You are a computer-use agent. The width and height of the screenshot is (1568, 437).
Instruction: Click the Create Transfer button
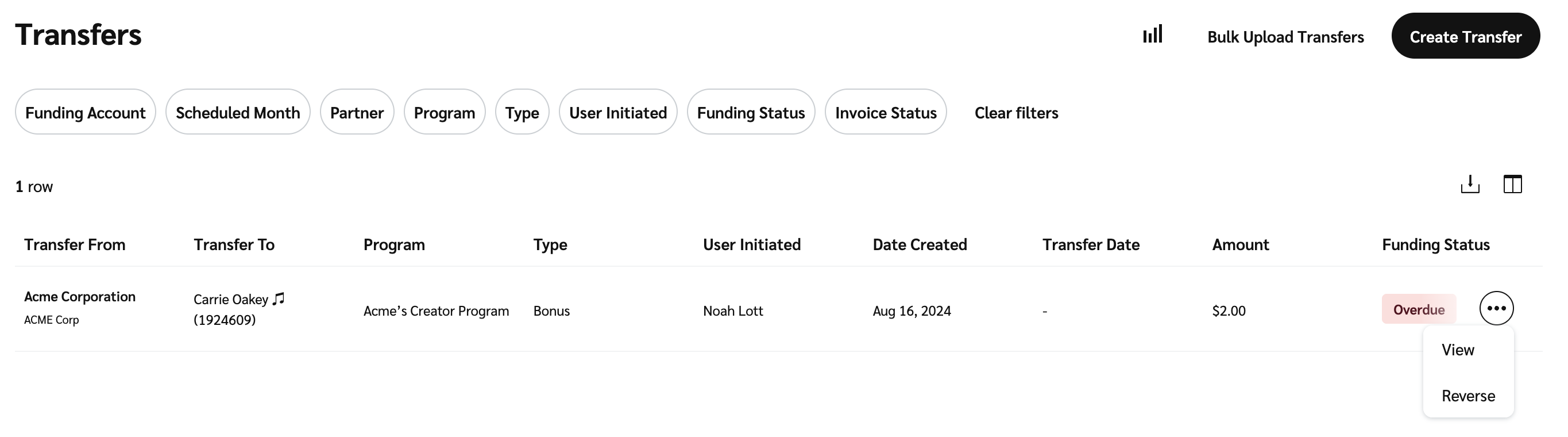(1465, 37)
